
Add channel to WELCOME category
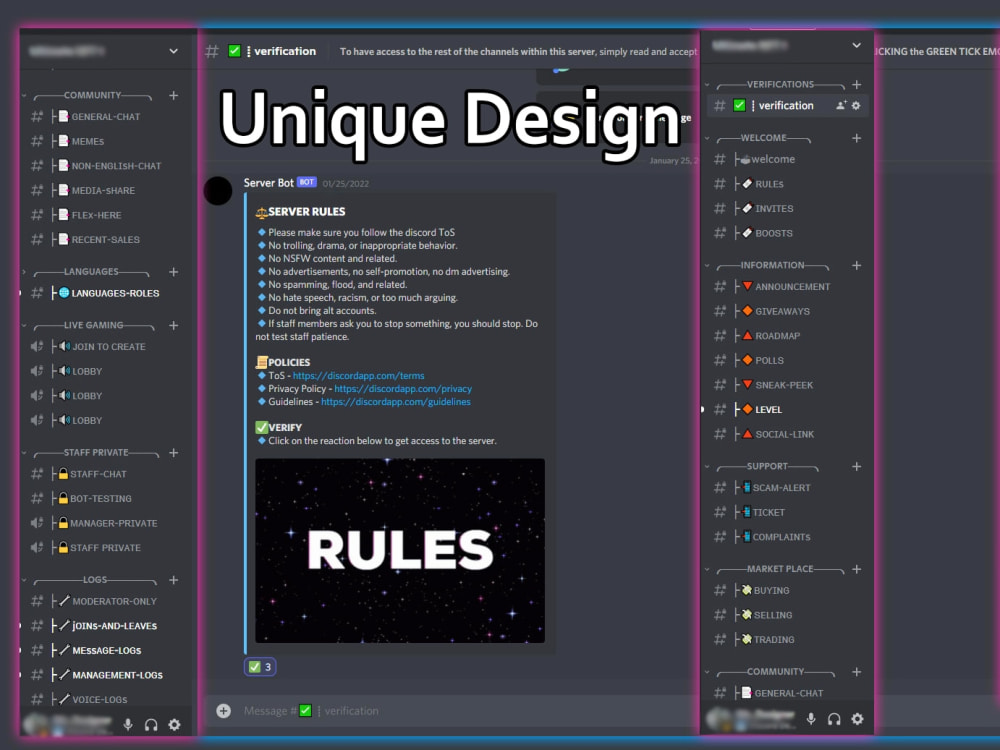point(857,138)
